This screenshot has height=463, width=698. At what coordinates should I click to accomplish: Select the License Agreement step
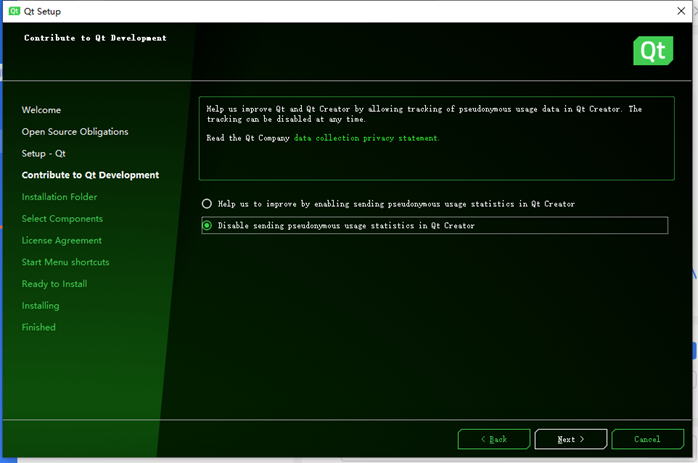[x=62, y=240]
